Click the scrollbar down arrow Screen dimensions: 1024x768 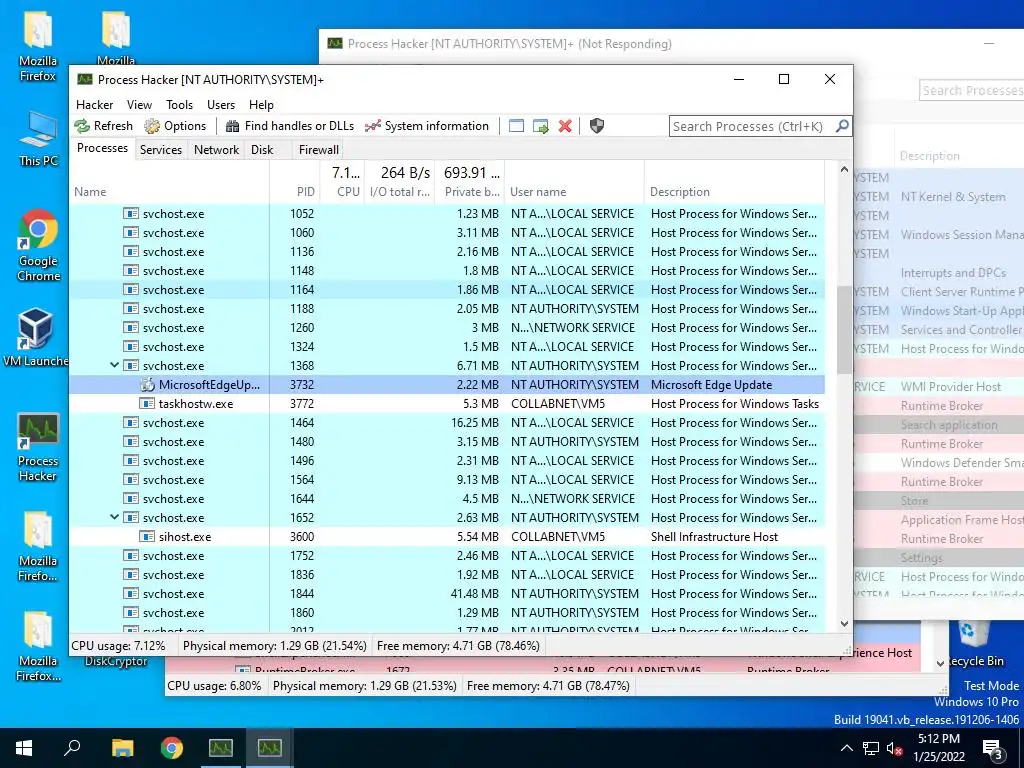coord(844,624)
